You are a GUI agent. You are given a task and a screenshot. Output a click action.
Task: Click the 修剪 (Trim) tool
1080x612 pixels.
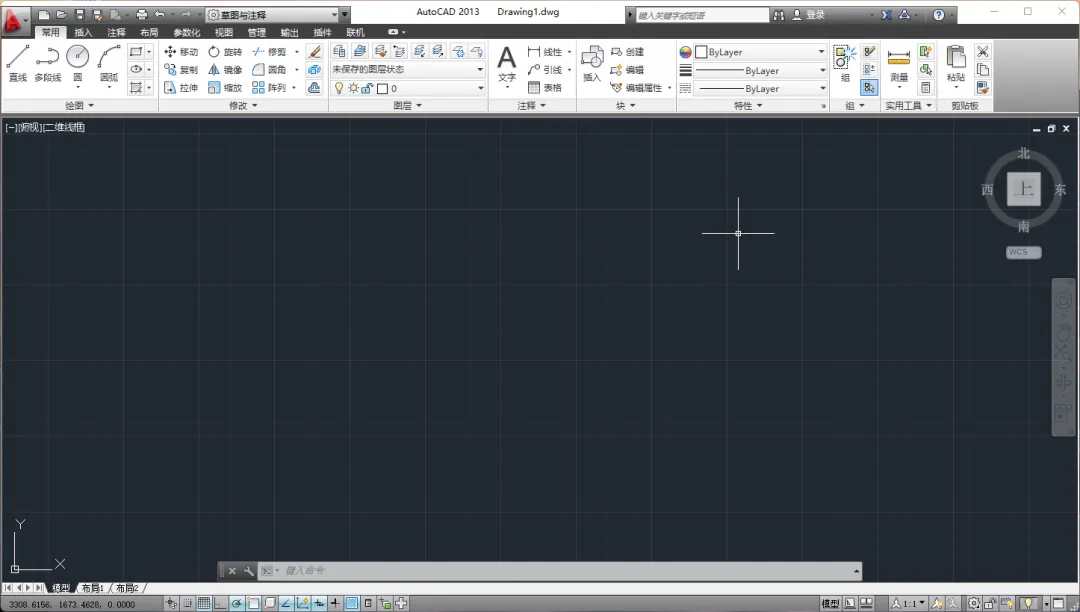pos(269,52)
